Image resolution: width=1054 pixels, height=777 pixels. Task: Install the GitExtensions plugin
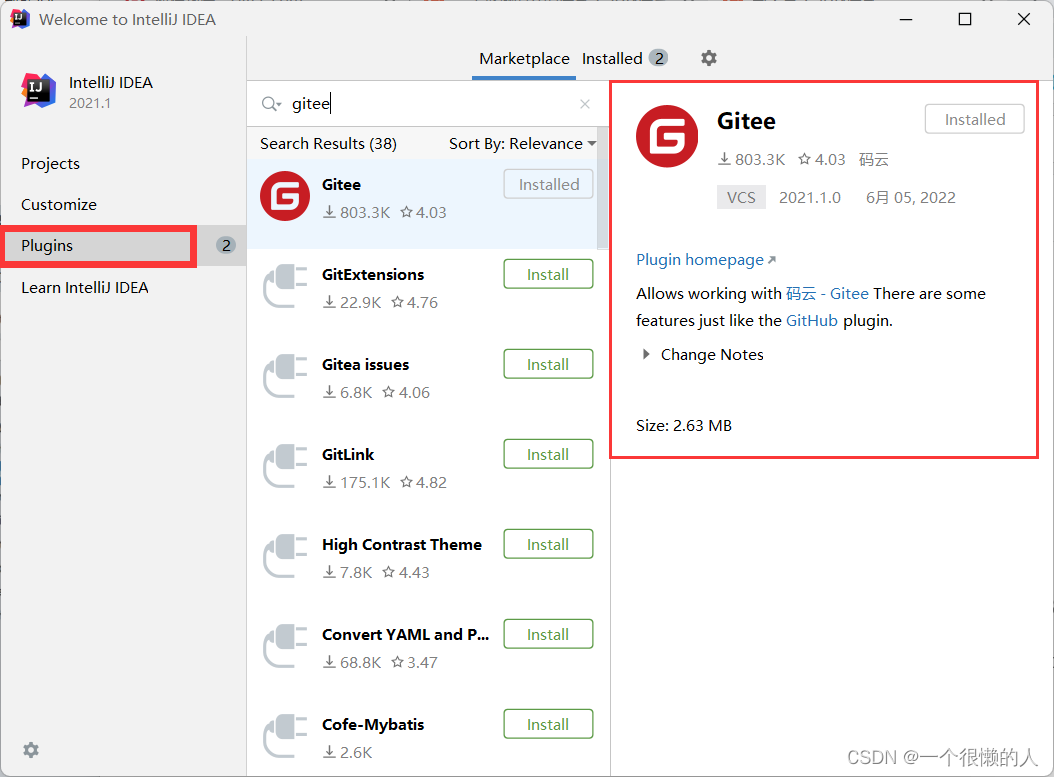pyautogui.click(x=548, y=274)
